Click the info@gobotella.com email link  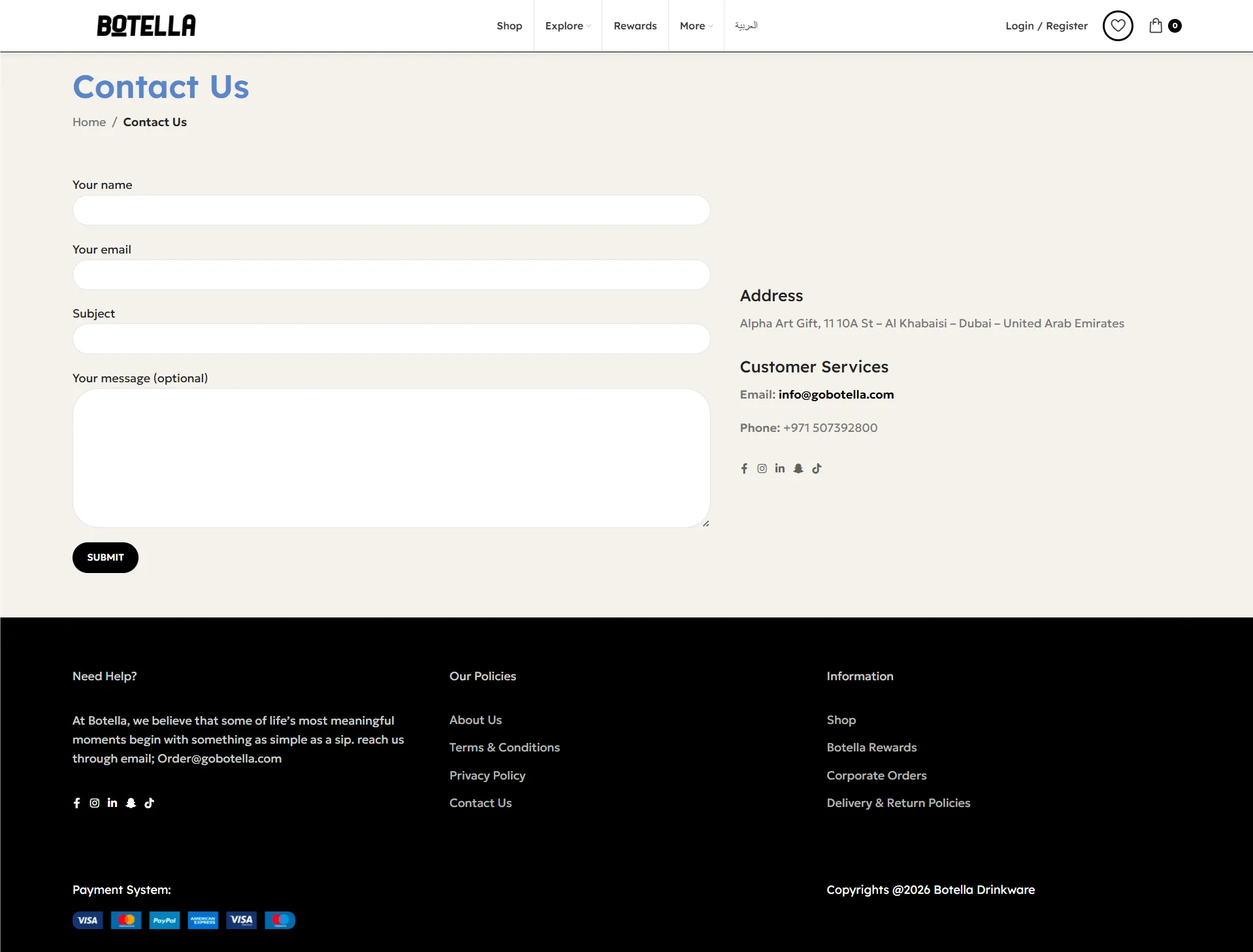836,395
